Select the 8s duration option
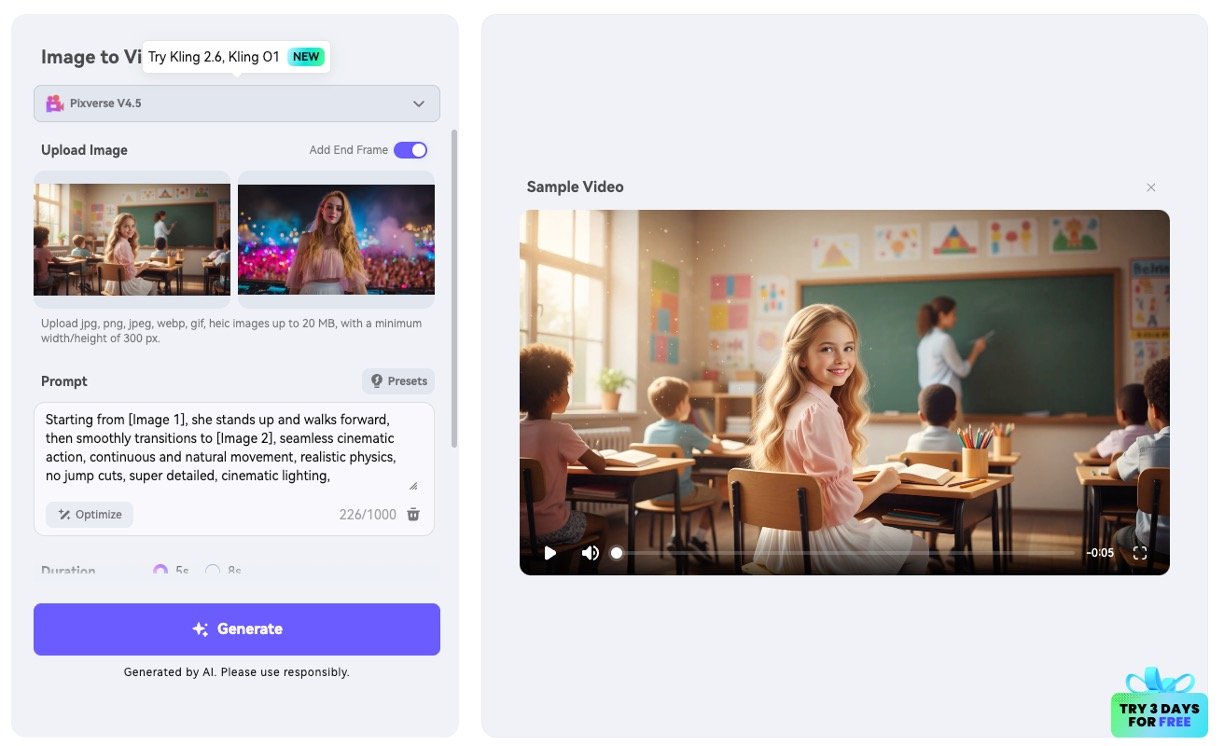The image size is (1224, 746). [212, 570]
